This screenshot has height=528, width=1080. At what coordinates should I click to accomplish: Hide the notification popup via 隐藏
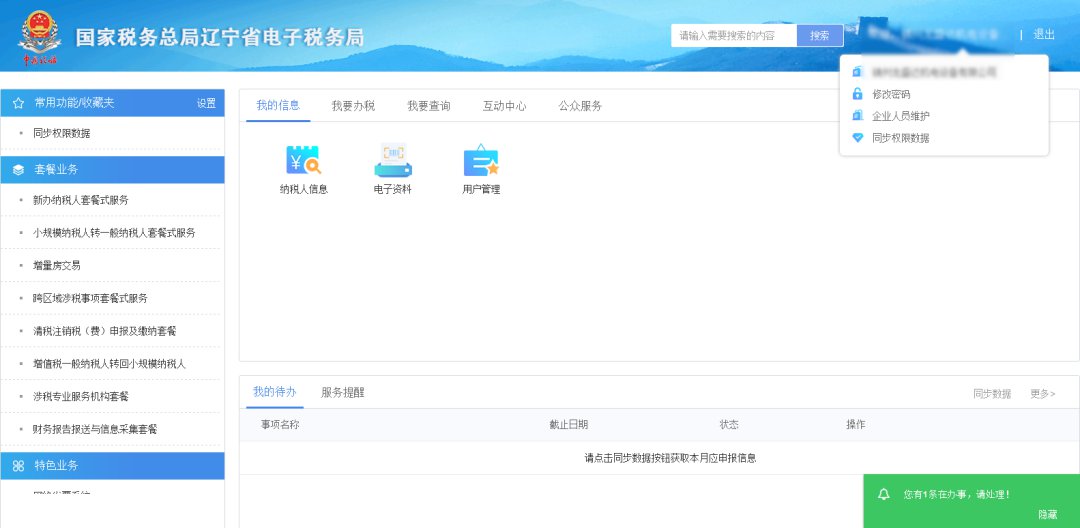[1047, 514]
